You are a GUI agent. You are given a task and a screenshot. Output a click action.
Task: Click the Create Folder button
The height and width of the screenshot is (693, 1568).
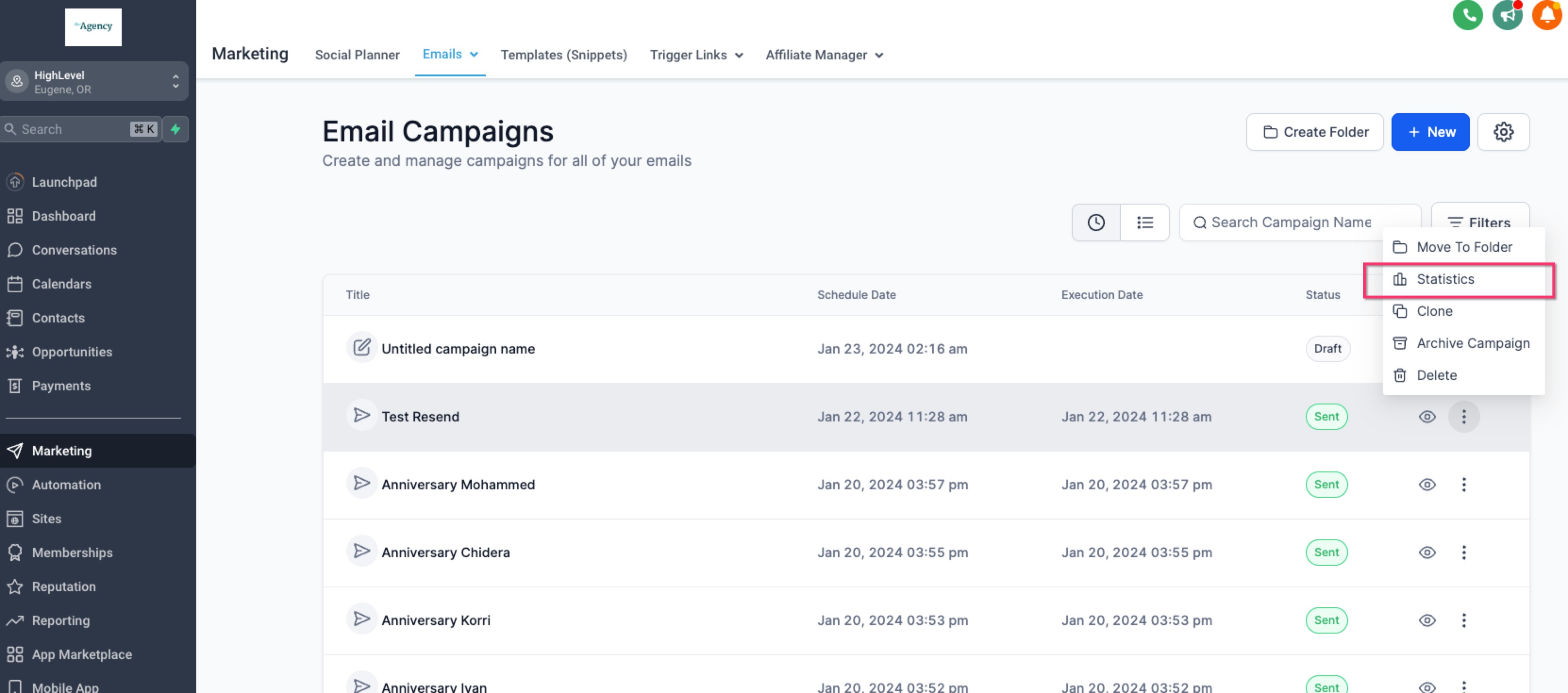tap(1314, 132)
